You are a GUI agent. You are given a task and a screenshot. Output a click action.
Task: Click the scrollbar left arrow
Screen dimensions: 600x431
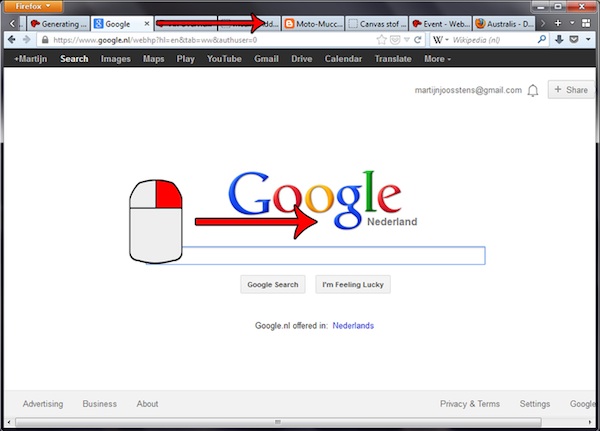pyautogui.click(x=9, y=422)
